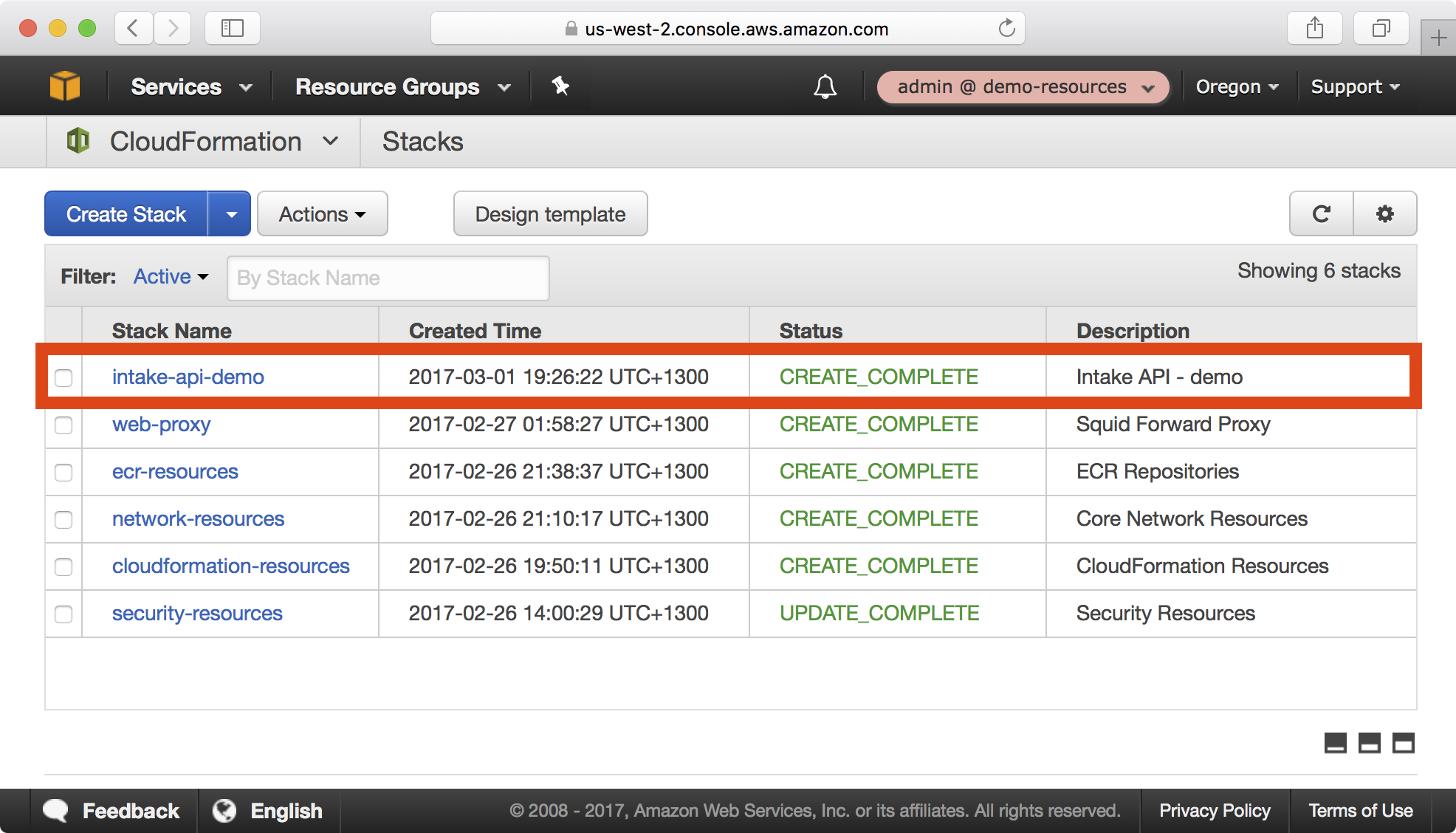Open the intake-api-demo stack link
Screen dimensions: 1456x833
[x=188, y=377]
